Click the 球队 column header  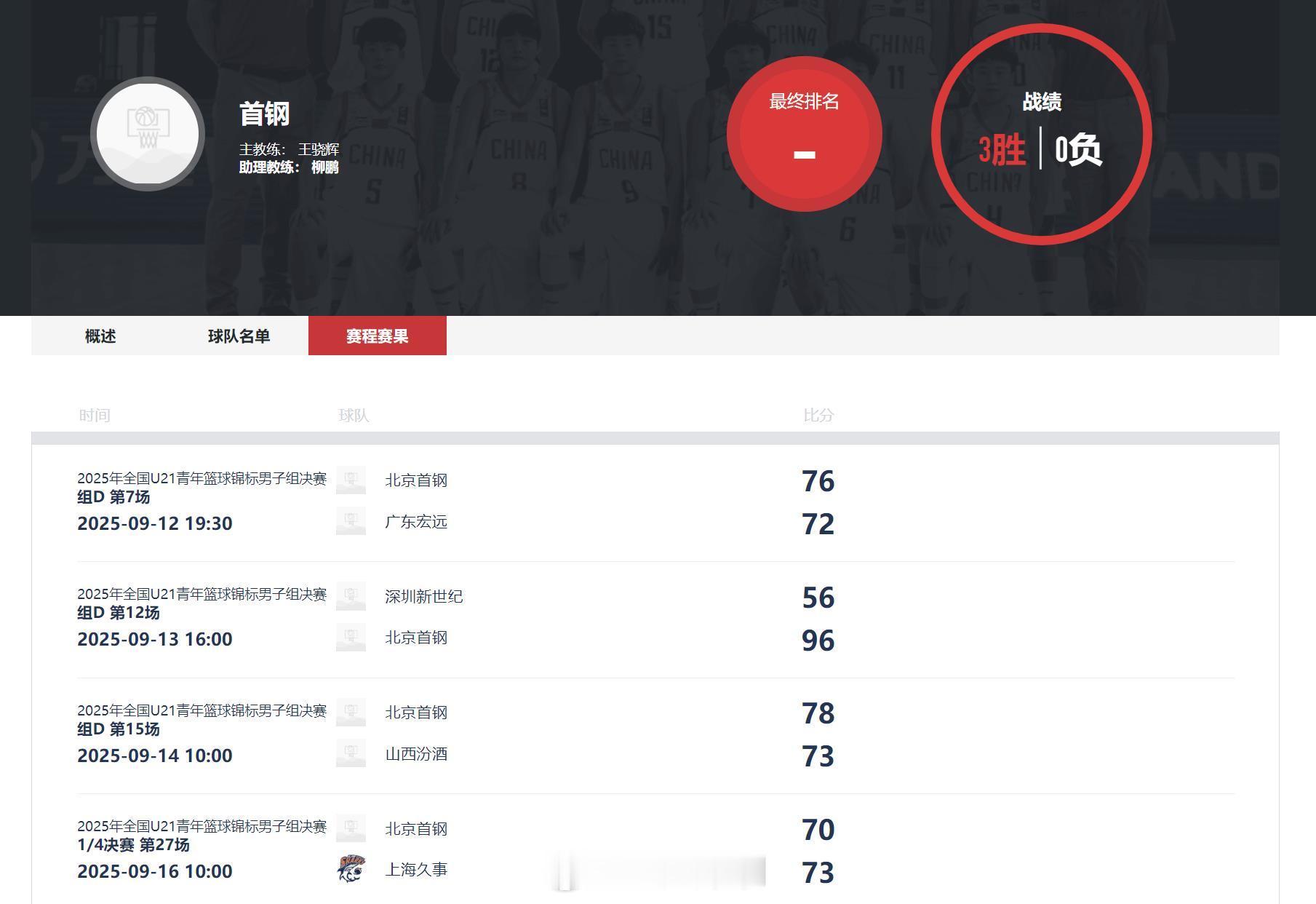(354, 416)
